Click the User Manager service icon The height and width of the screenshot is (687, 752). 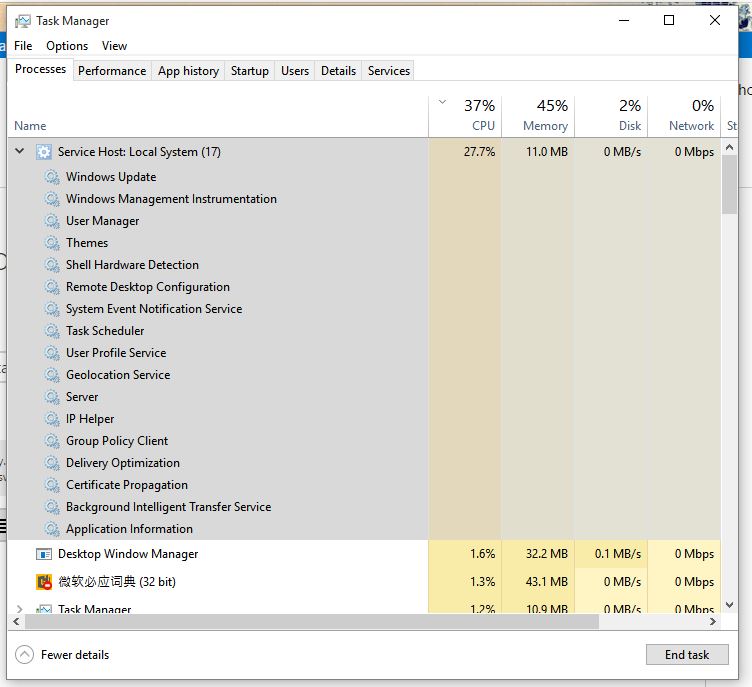coord(52,221)
